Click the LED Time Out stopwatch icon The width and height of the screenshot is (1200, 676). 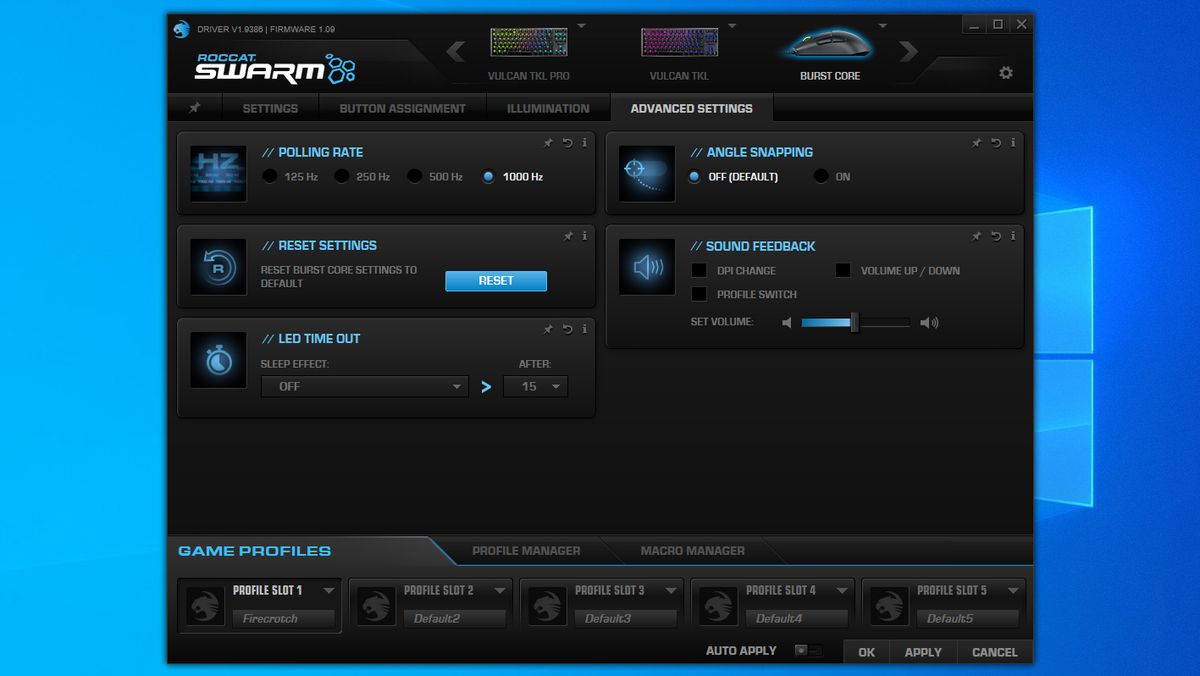[218, 360]
